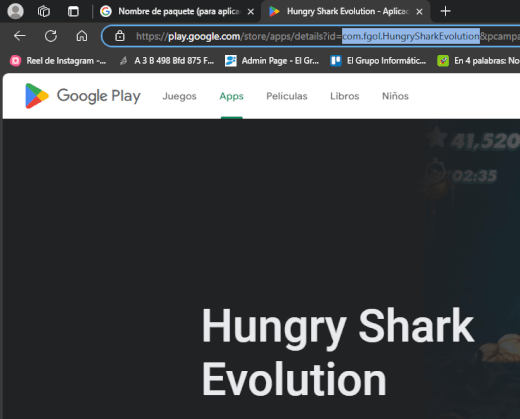Open the 'Reel de Instagram' bookmark
Screen dimensions: 520x419
(x=58, y=61)
